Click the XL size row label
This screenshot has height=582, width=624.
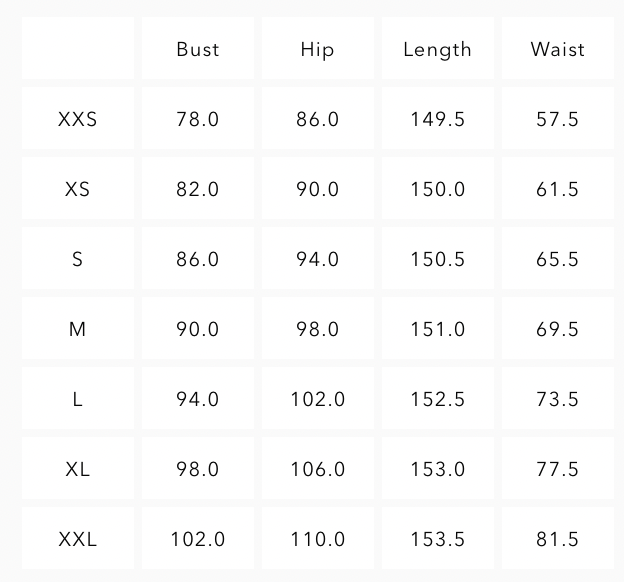78,469
